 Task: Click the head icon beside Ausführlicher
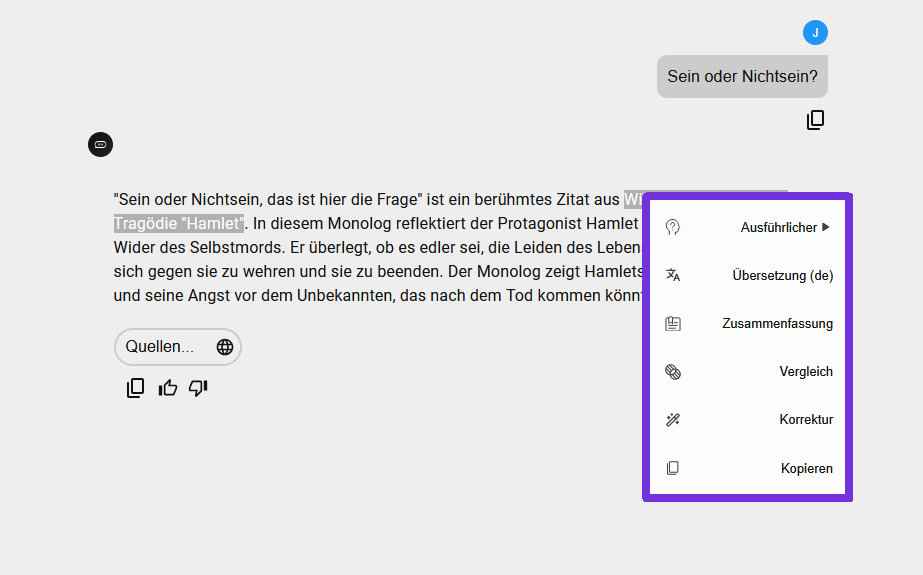coord(673,228)
